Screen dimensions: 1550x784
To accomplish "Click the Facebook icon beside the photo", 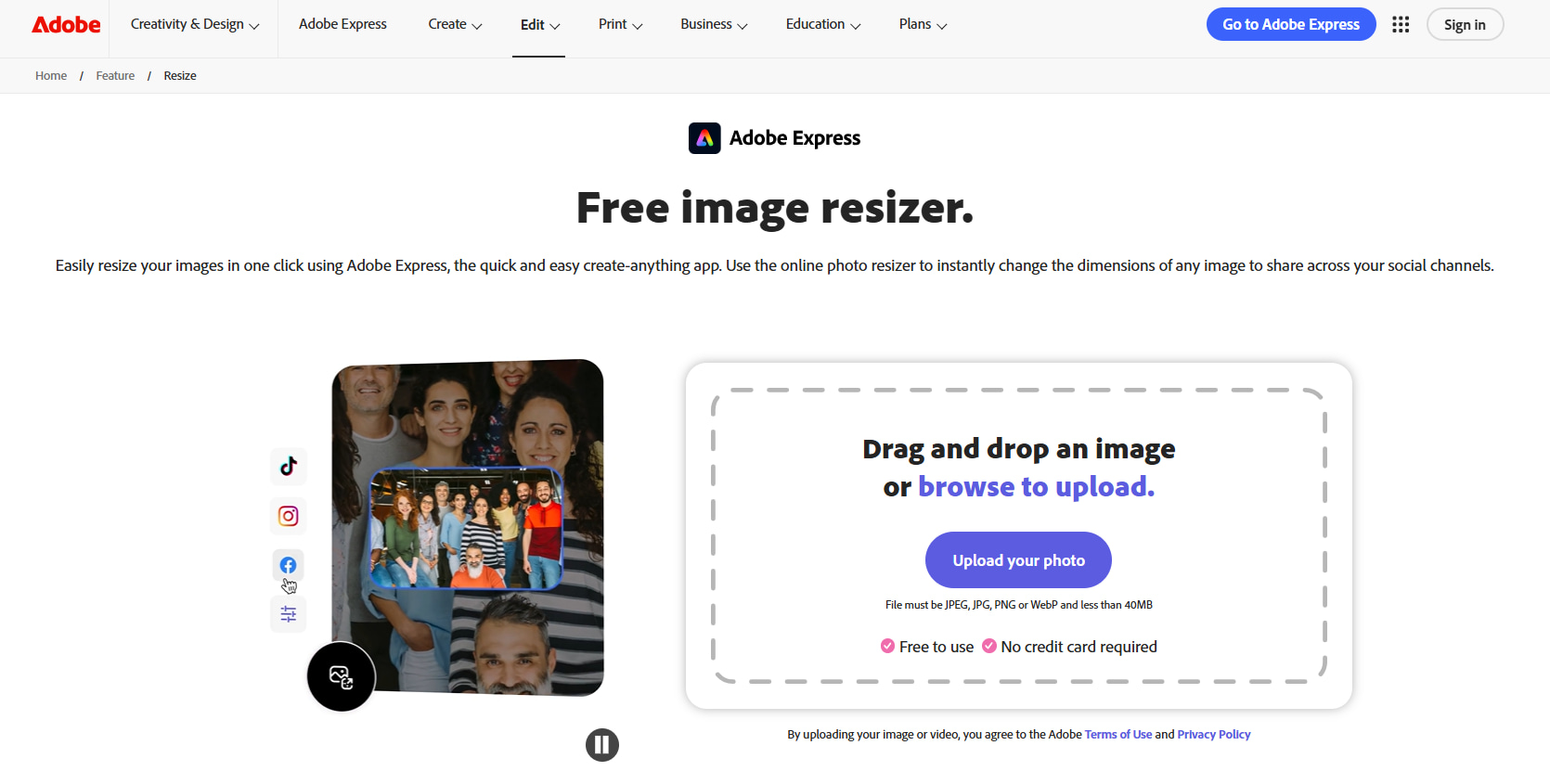I will (x=289, y=565).
